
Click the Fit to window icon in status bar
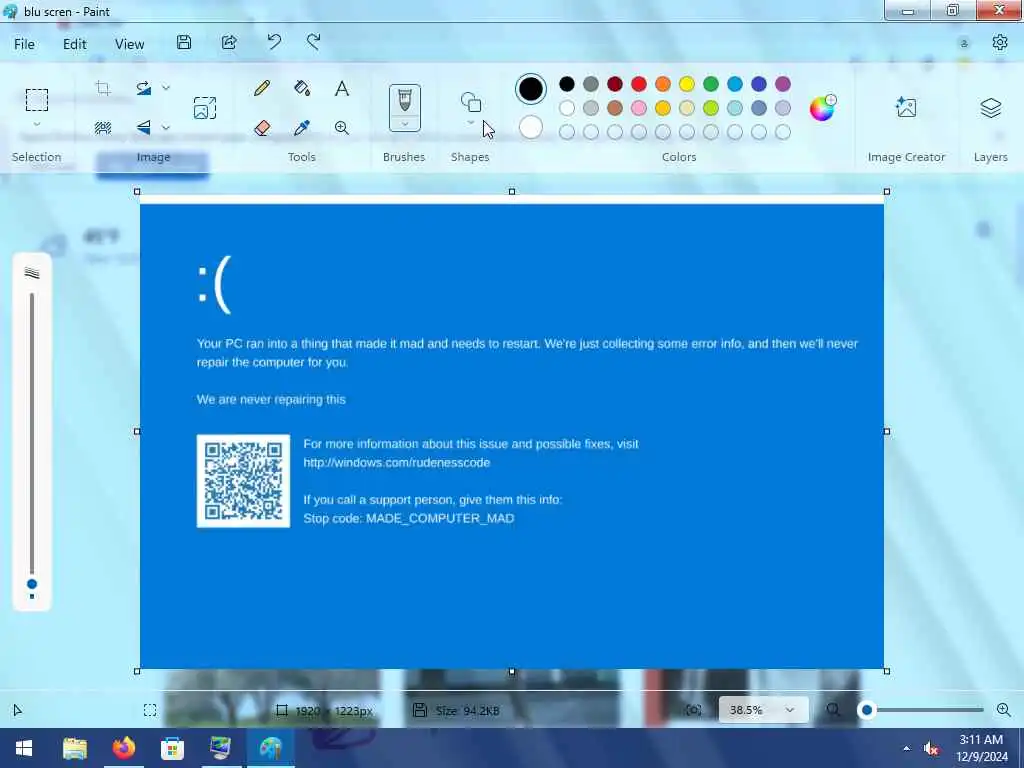[694, 710]
